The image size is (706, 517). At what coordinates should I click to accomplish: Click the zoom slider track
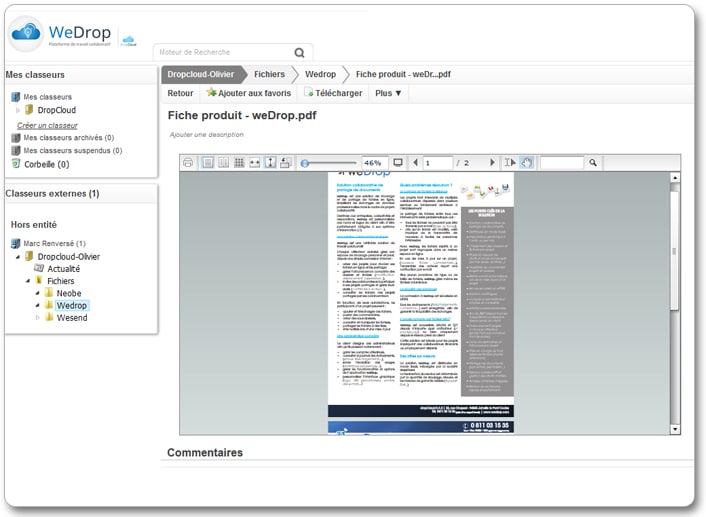pos(331,163)
